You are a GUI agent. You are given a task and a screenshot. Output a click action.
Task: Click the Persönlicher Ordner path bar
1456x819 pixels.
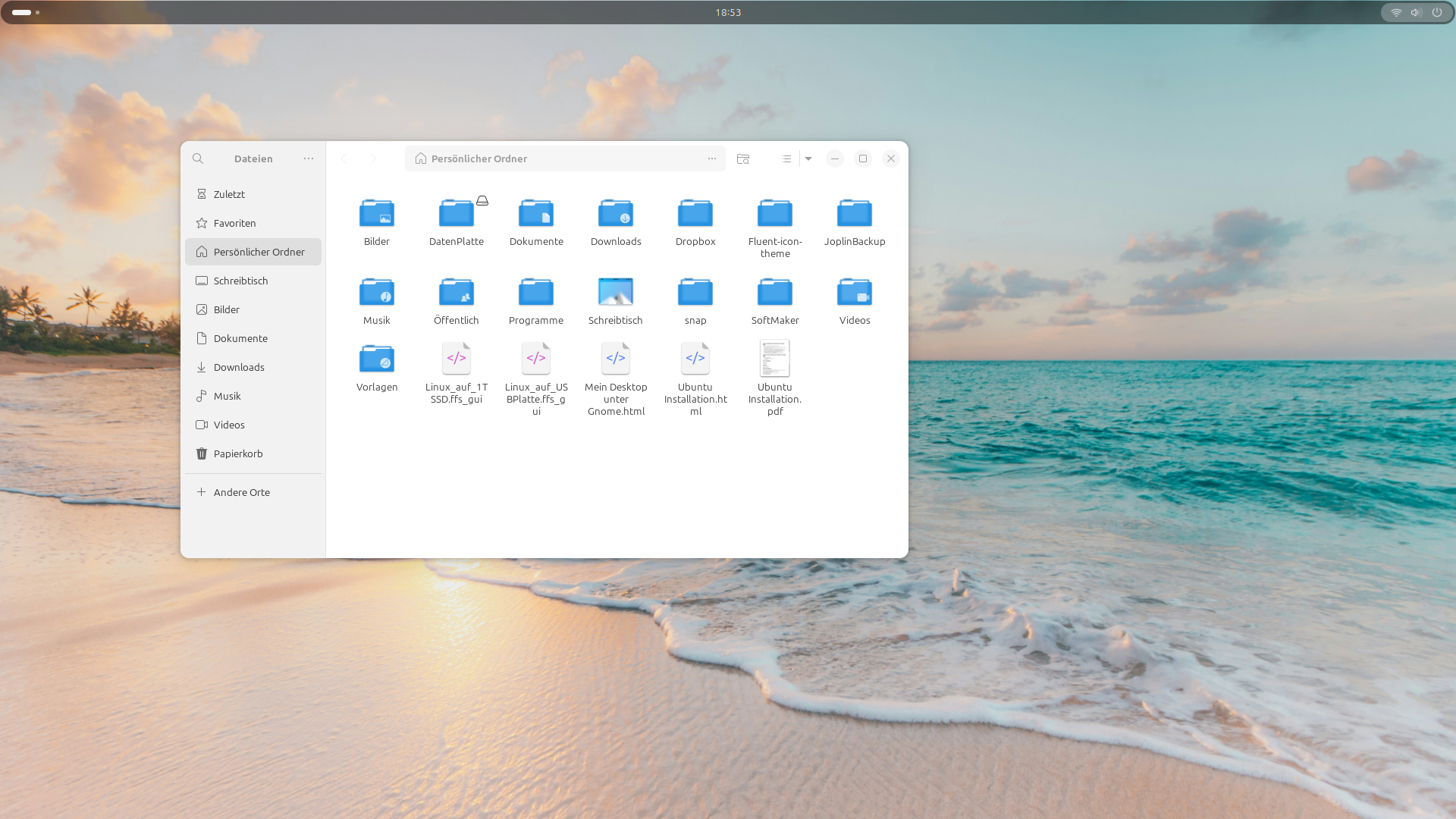565,158
